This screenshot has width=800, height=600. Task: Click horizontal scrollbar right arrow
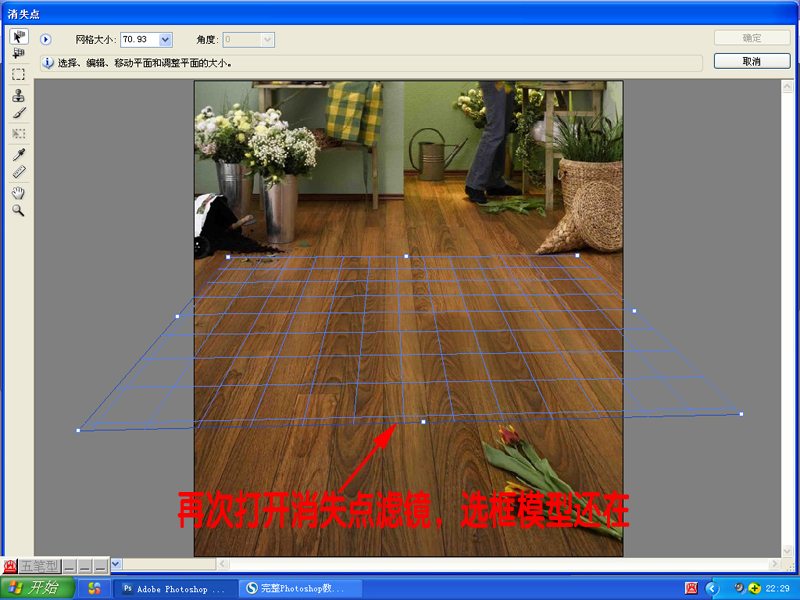[775, 564]
